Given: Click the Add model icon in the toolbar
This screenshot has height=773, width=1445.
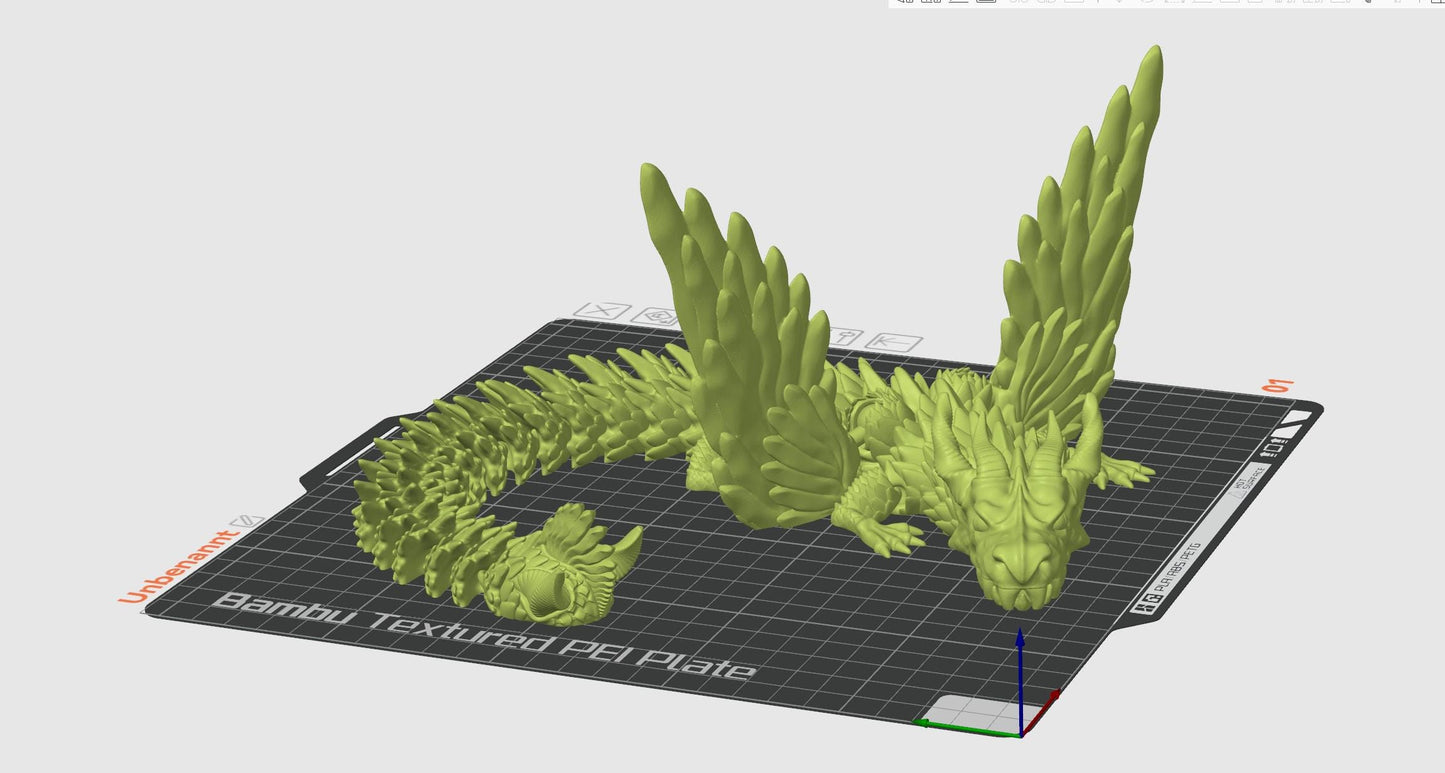Looking at the screenshot, I should click(907, 5).
